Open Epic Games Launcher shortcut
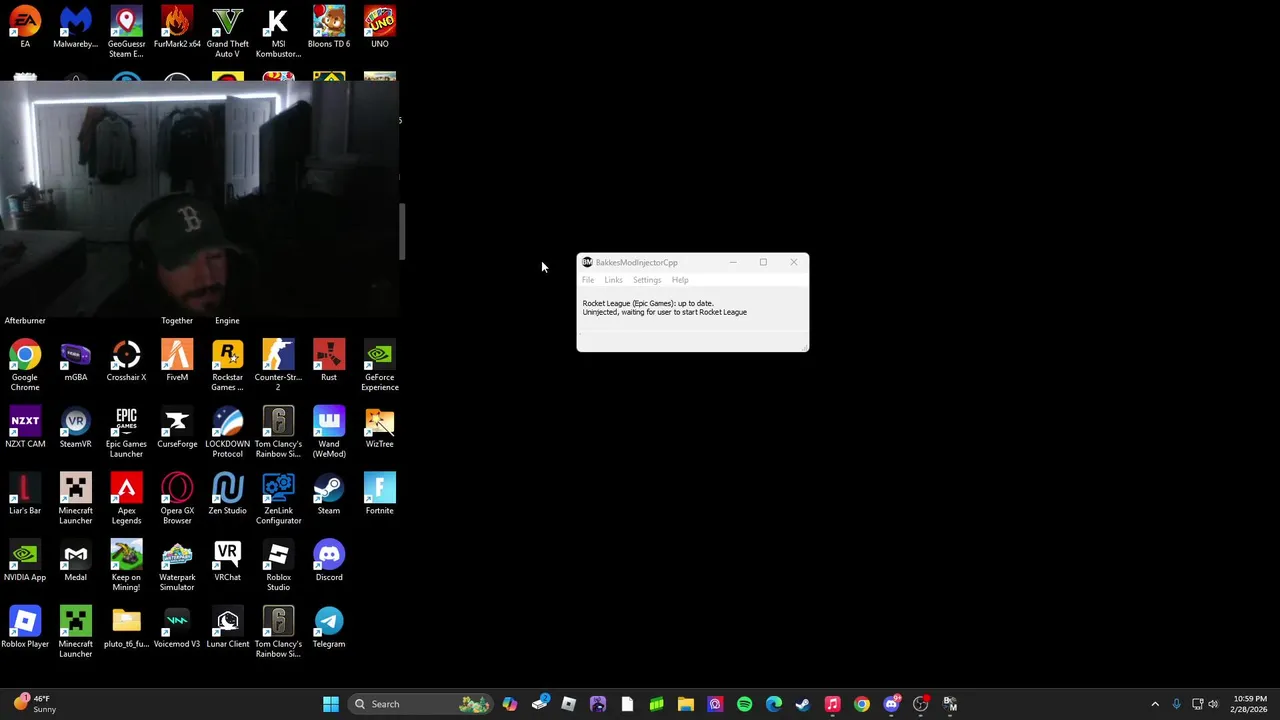1280x720 pixels. pos(126,432)
